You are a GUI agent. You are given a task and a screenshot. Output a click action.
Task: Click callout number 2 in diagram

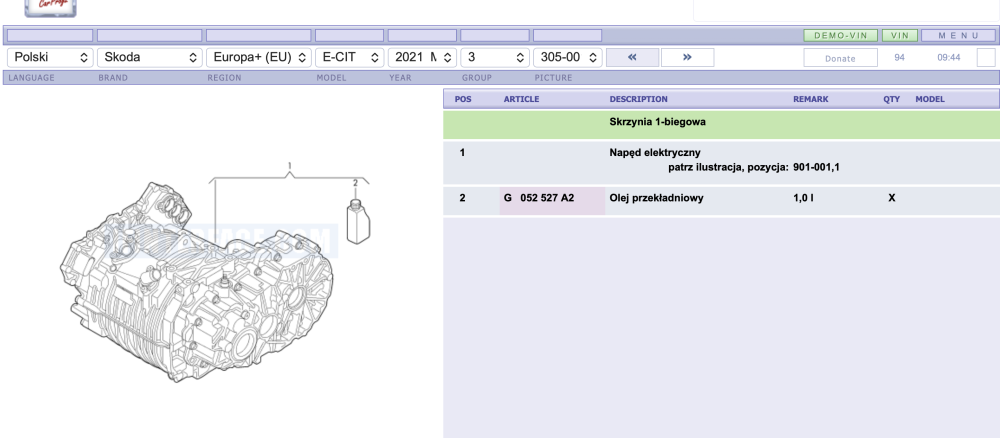[356, 184]
